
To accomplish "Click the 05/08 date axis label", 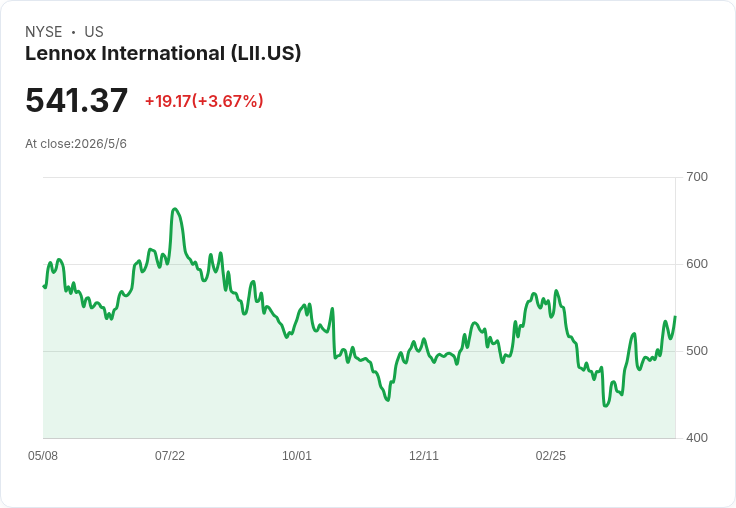I will point(43,456).
